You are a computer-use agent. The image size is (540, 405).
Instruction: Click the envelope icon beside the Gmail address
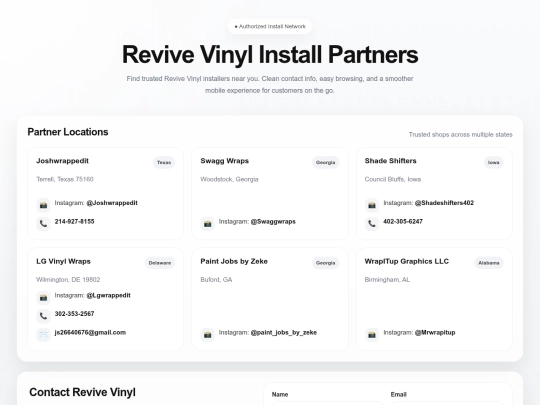tap(43, 334)
